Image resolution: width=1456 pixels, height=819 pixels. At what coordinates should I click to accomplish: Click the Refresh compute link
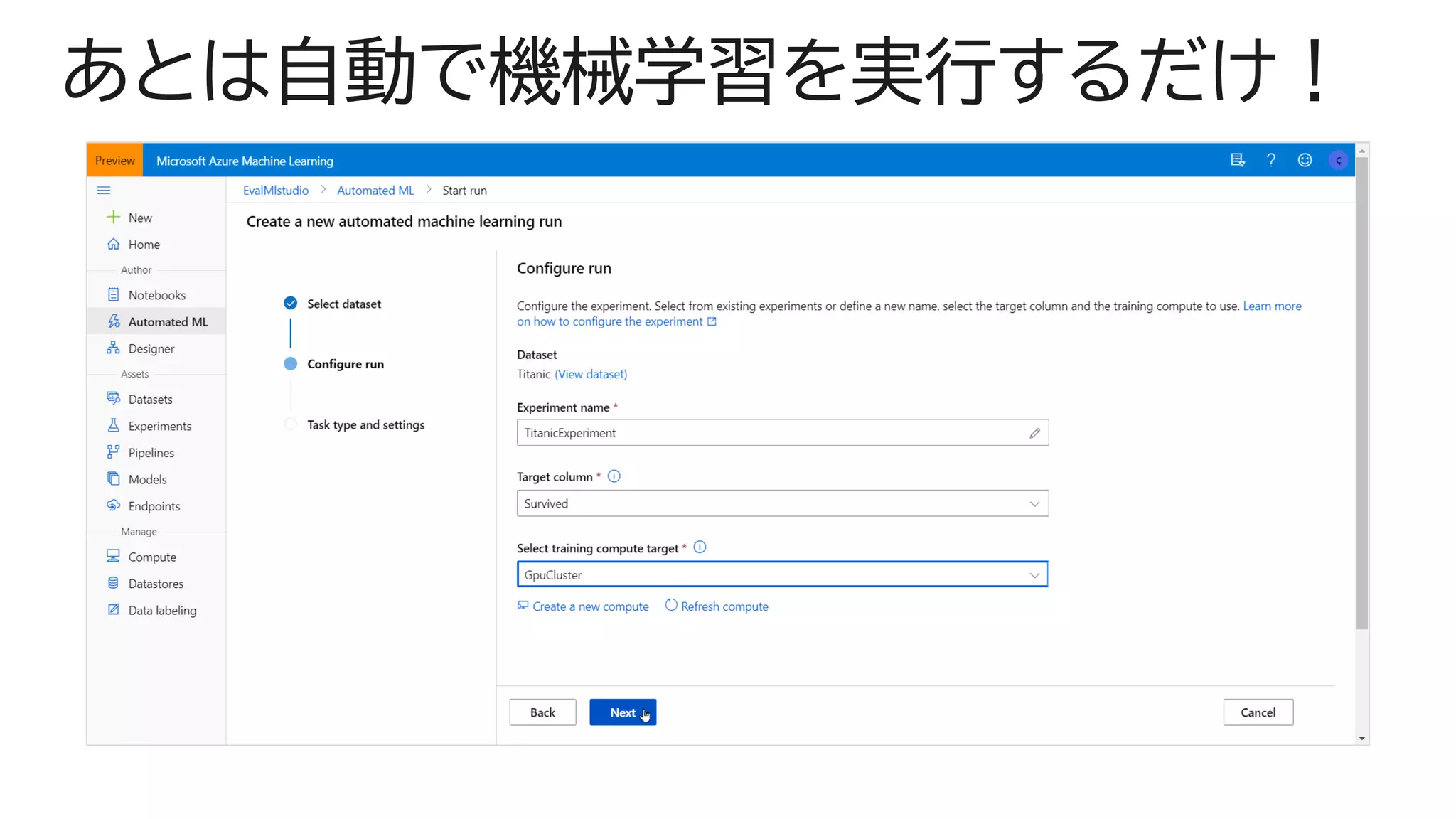[x=724, y=606]
